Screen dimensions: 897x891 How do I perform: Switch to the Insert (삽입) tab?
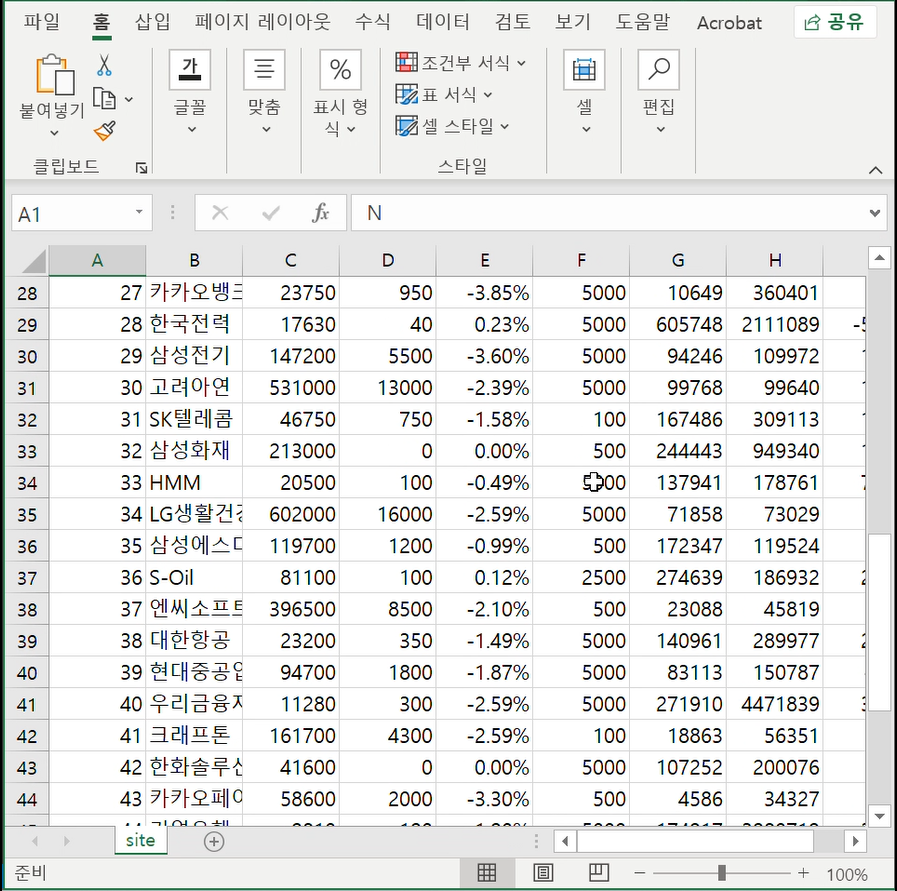coord(152,22)
